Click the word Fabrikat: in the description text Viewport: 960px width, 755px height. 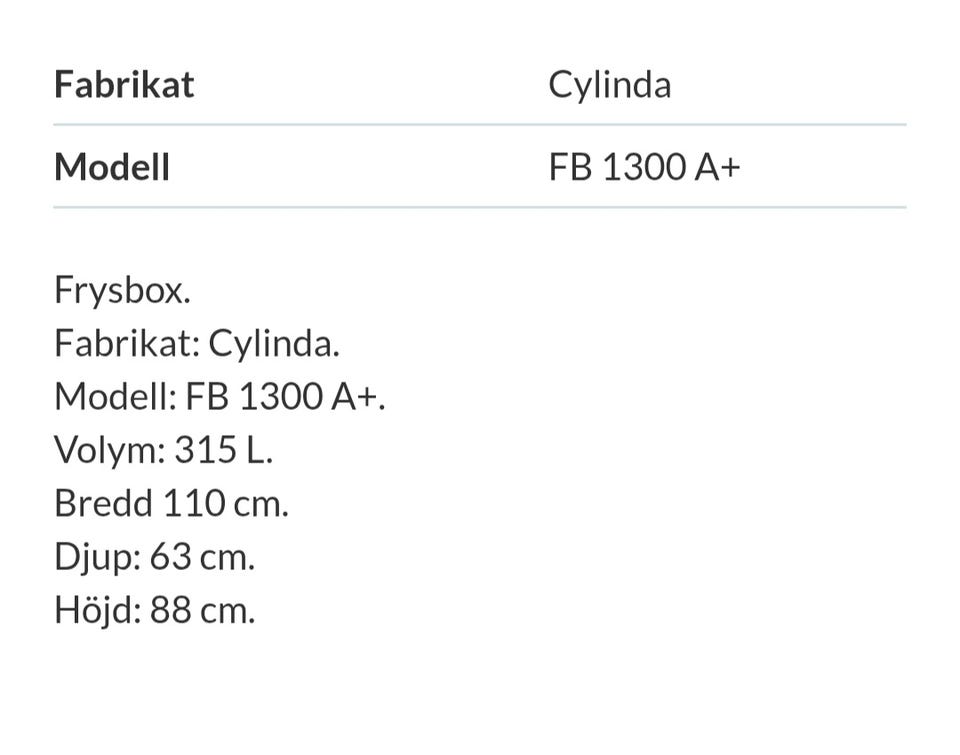pos(128,344)
